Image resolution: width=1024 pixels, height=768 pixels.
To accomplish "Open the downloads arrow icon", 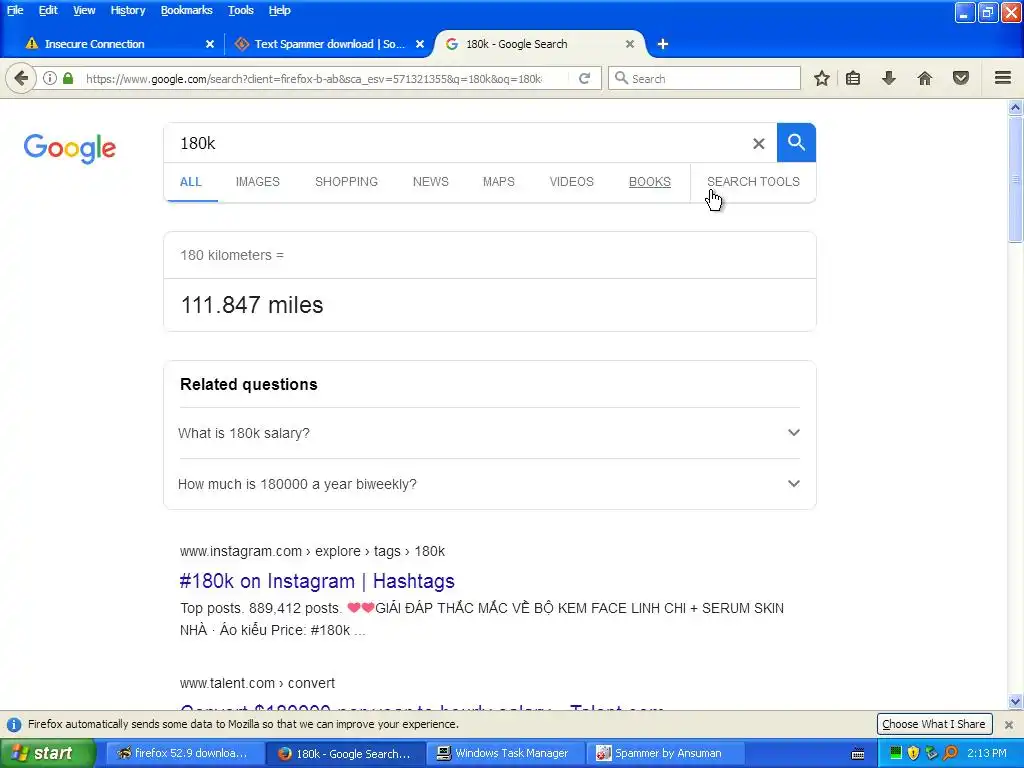I will pos(889,78).
